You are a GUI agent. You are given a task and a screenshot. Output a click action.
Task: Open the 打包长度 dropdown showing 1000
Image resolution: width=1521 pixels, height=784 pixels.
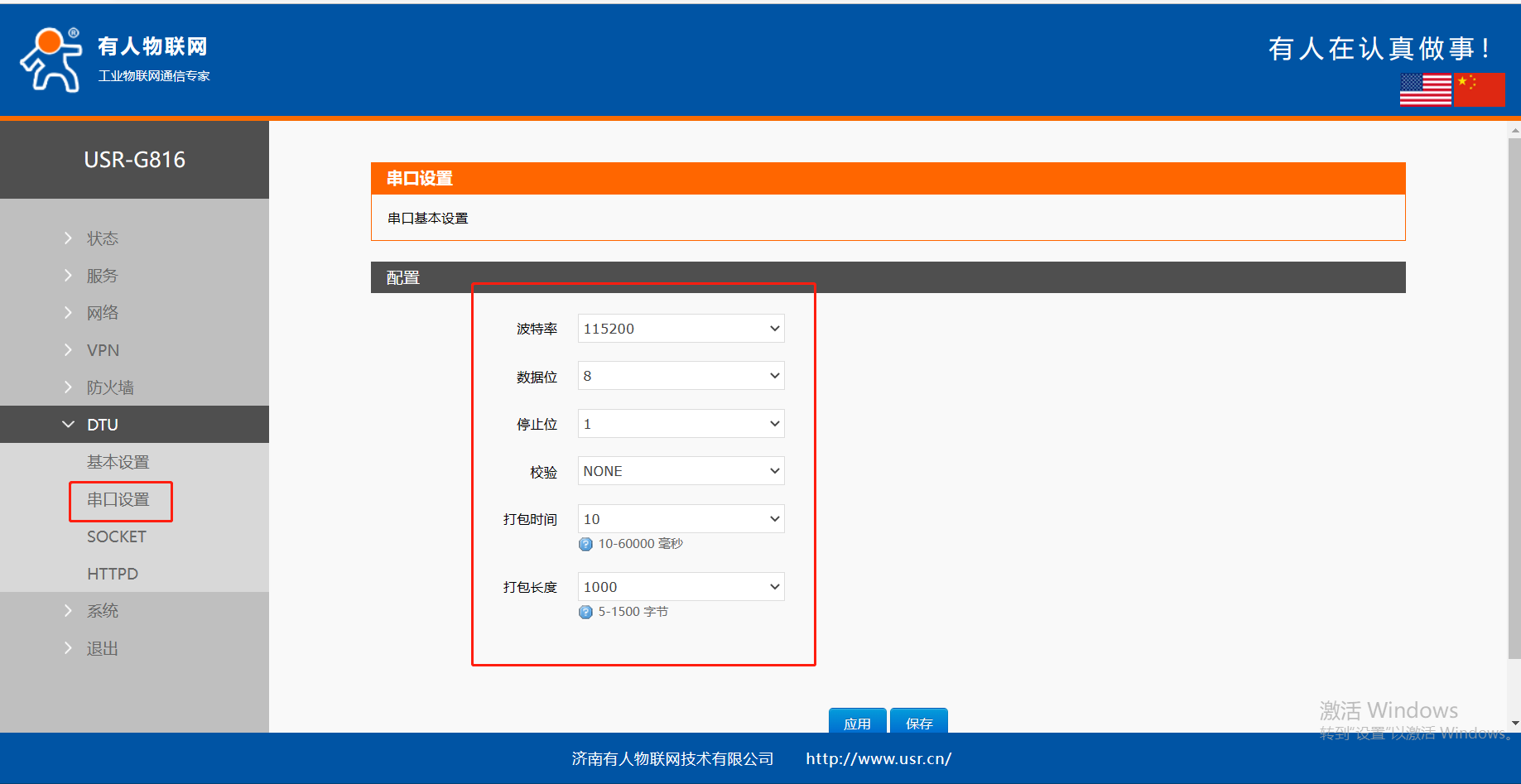point(681,587)
